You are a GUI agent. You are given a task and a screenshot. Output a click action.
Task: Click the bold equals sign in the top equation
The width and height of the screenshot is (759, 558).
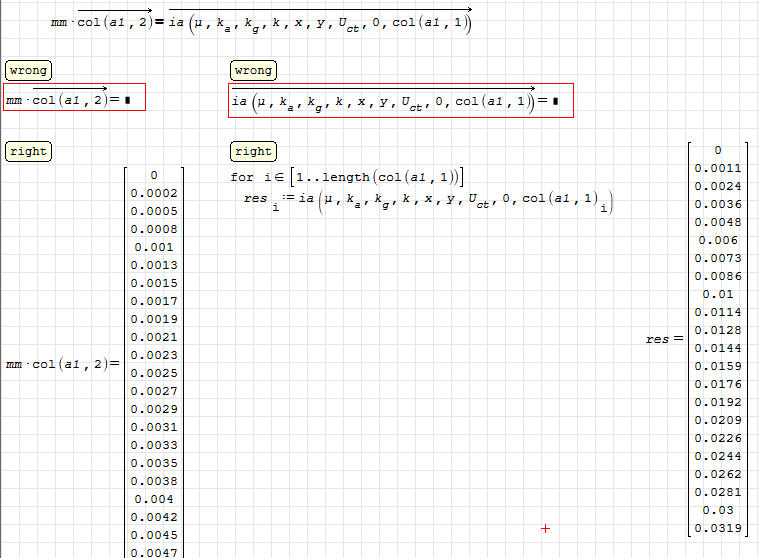pos(159,23)
